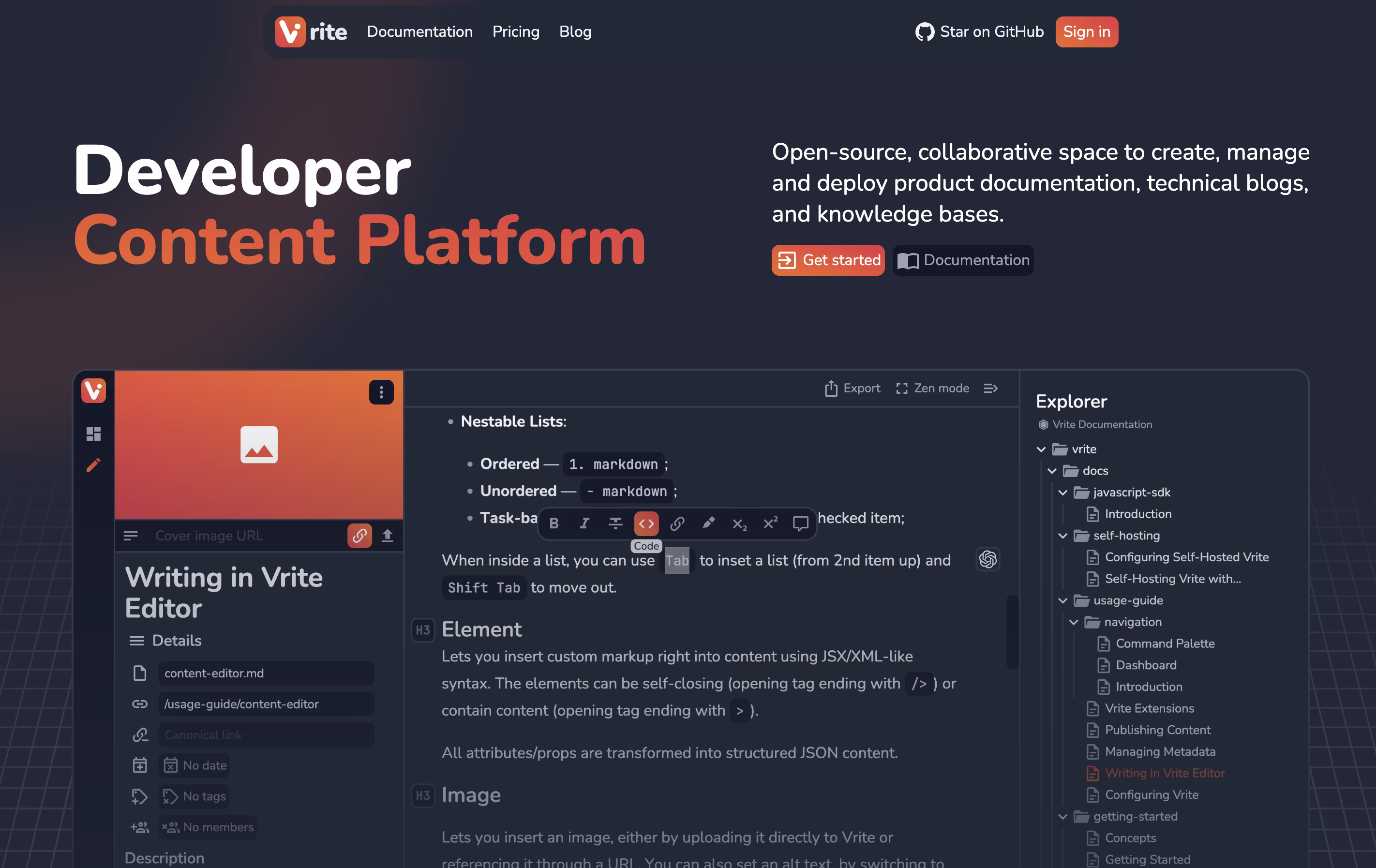
Task: Open the No members selector
Action: tap(208, 827)
